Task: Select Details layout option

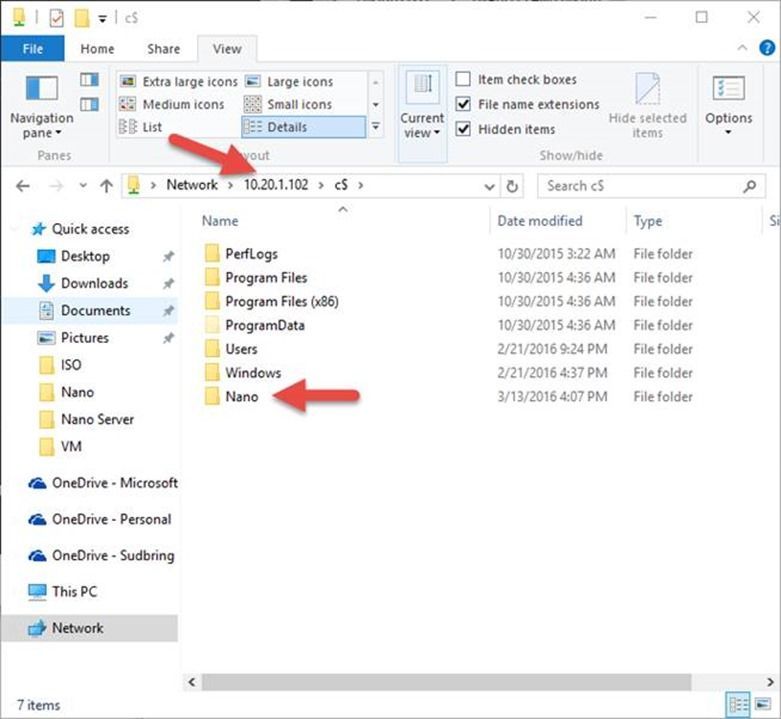Action: pos(303,127)
